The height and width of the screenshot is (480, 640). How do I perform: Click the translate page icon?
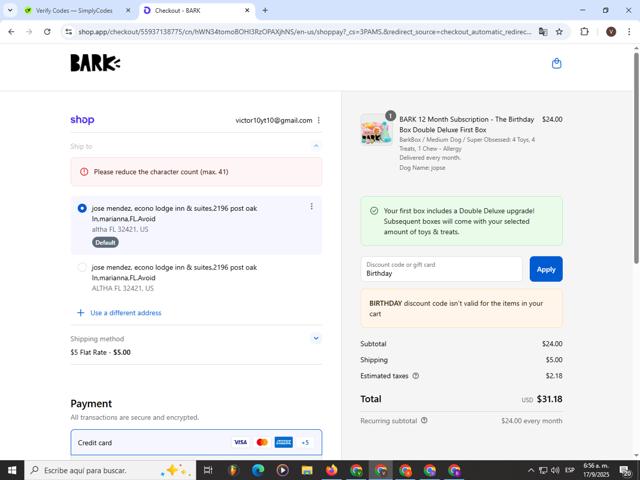[543, 31]
